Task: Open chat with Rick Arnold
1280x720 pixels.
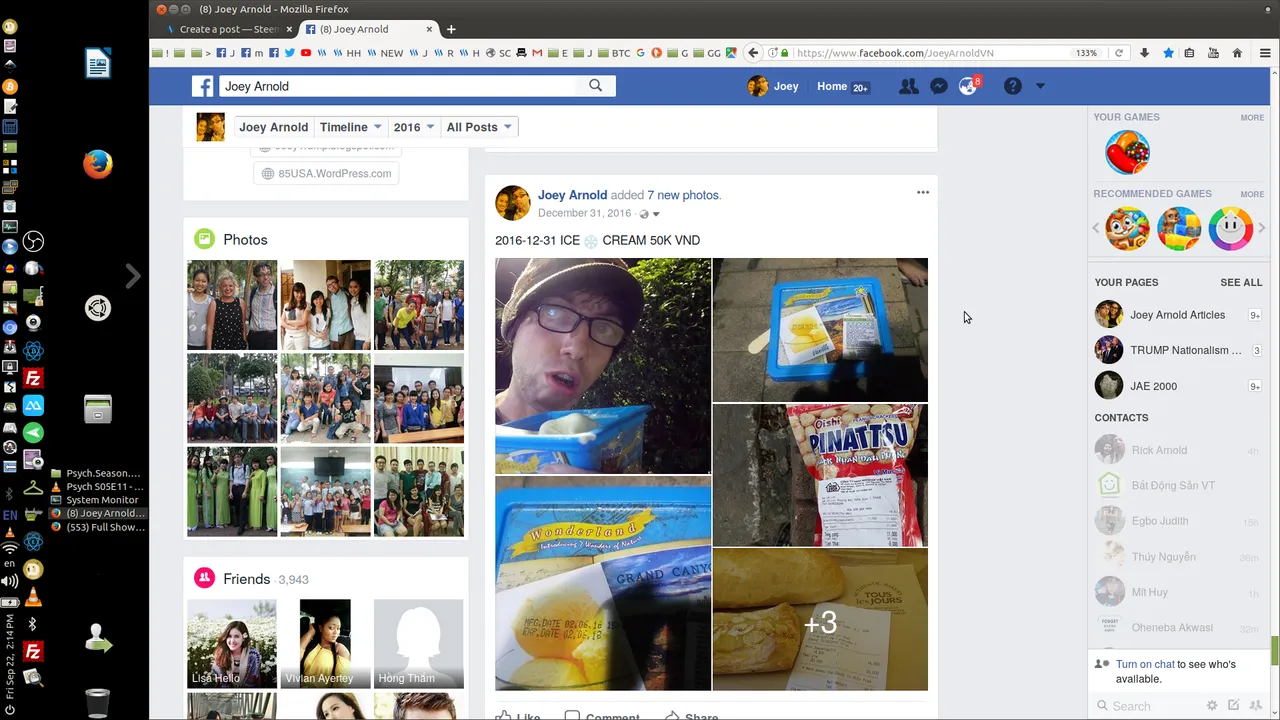Action: 1178,450
